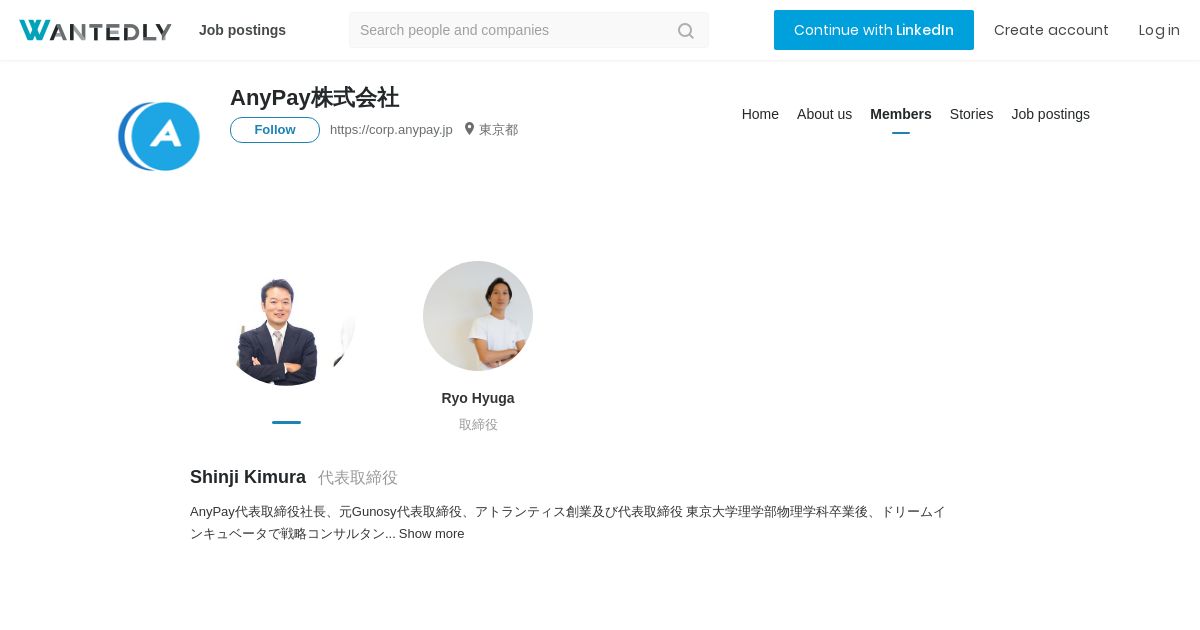Screen dimensions: 1200x630
Task: Open the Wantedly logo home link
Action: [x=95, y=31]
